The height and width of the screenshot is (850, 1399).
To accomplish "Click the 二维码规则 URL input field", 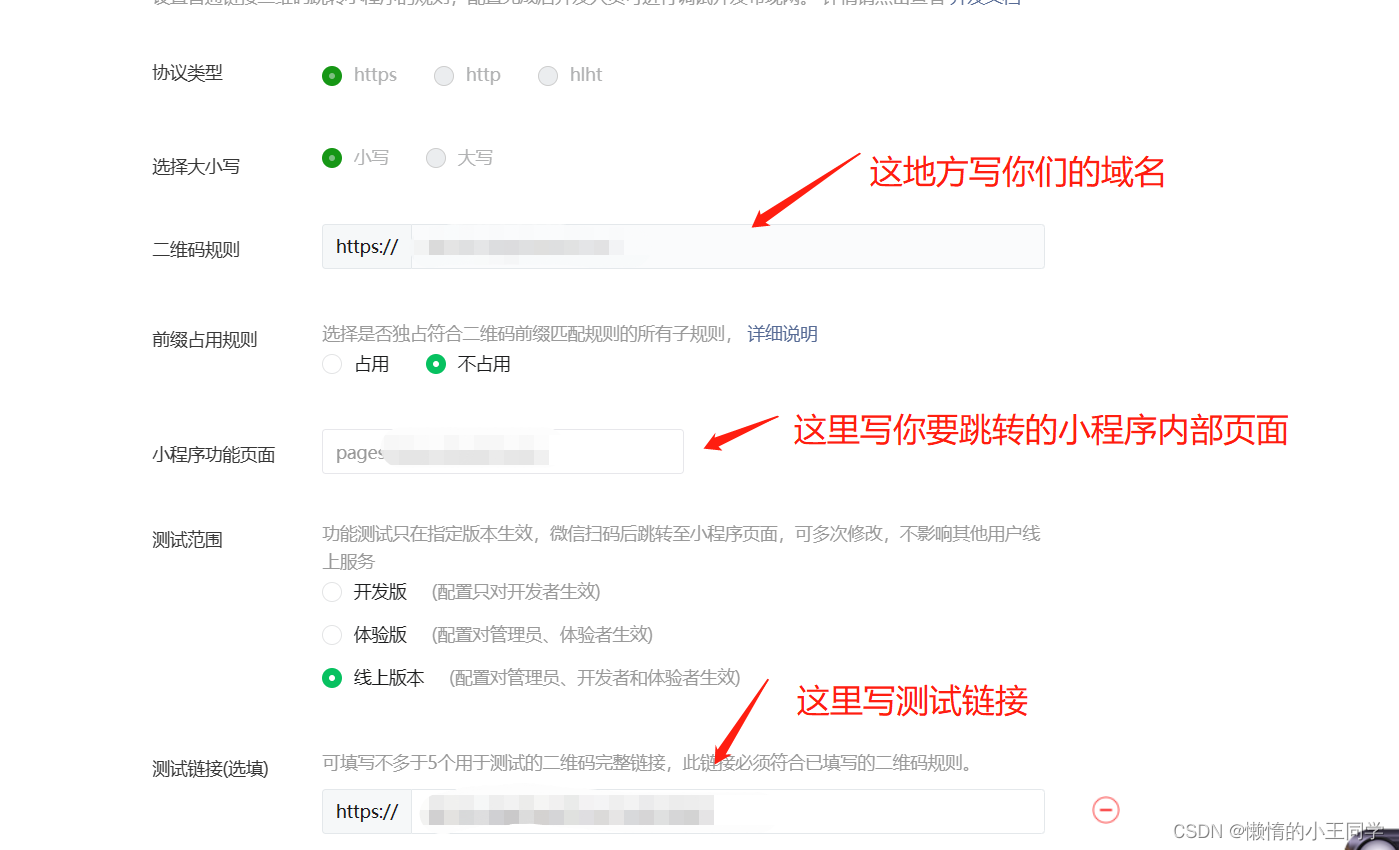I will pyautogui.click(x=728, y=246).
